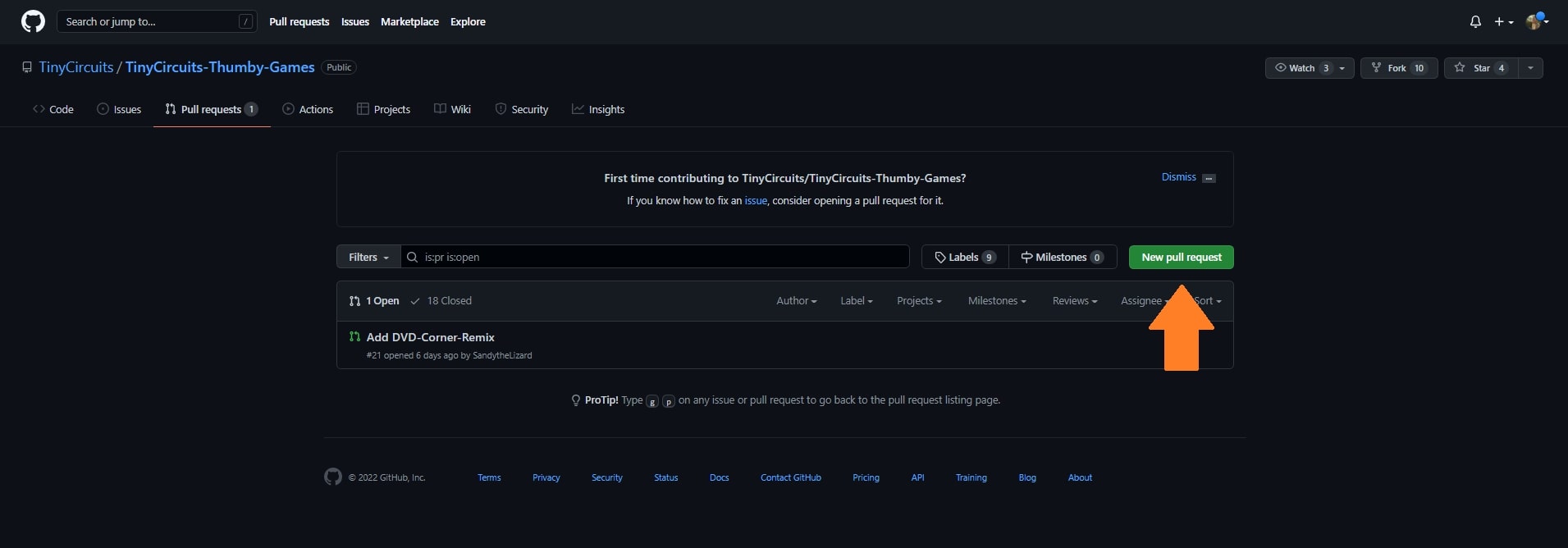Click the GitHub logo in header
Image resolution: width=1568 pixels, height=548 pixels.
point(33,21)
